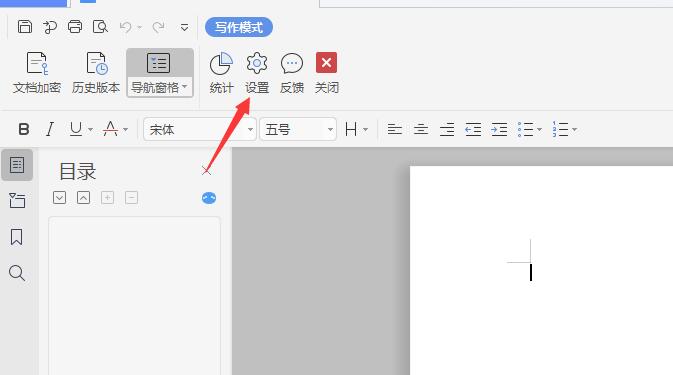Decrease paragraph indent
Screen dimensions: 673x375
point(473,129)
